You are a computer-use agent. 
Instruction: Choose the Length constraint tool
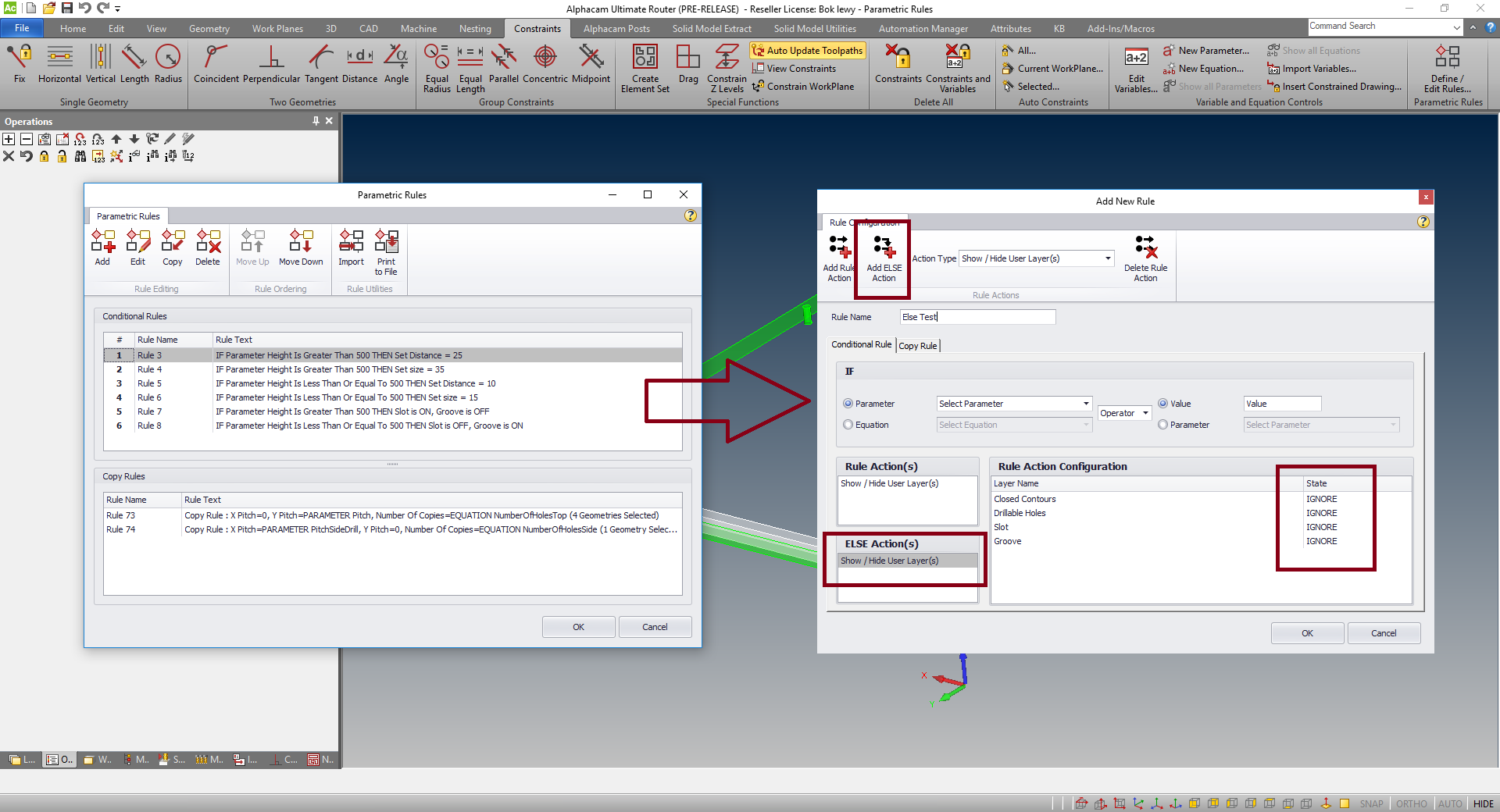tap(134, 64)
